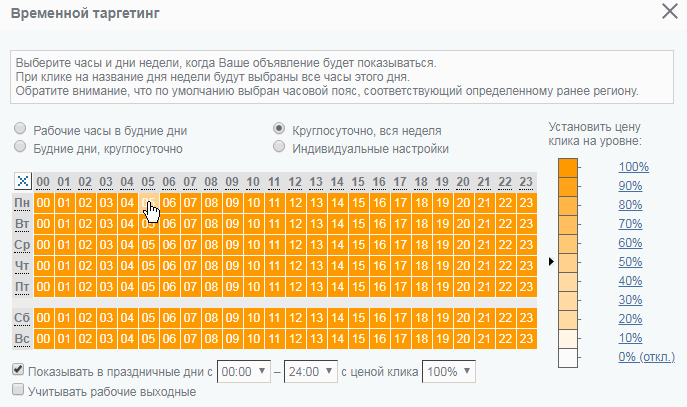
Task: Select all hours for Пн row header
Action: (x=22, y=203)
